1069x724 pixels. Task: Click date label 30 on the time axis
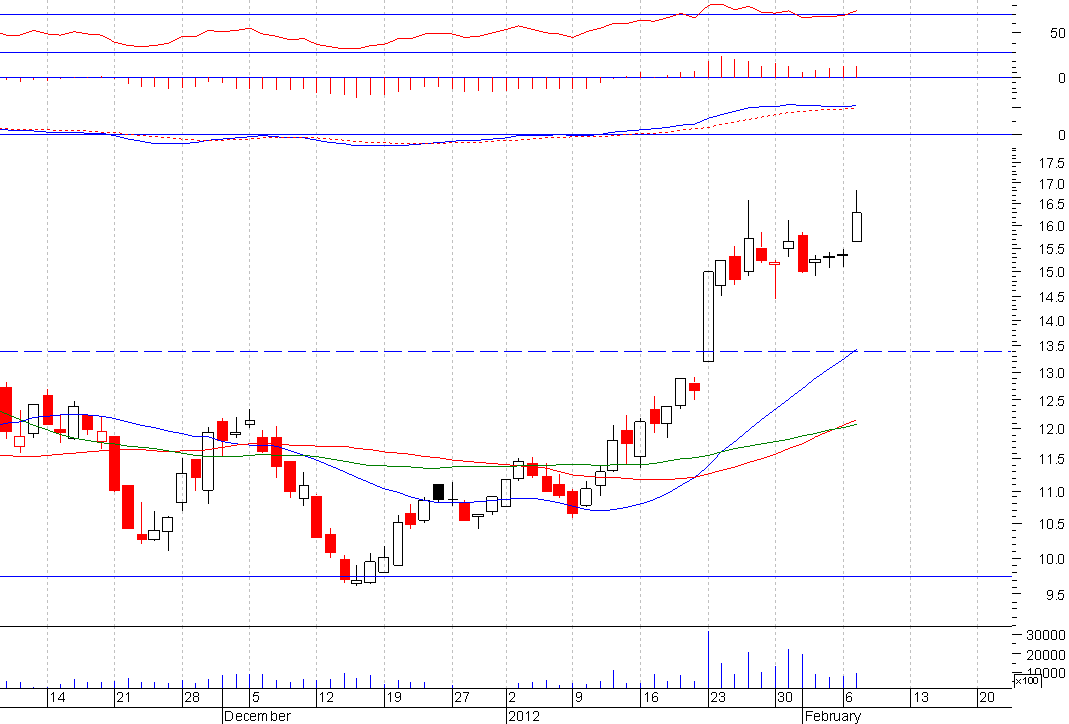(x=785, y=697)
